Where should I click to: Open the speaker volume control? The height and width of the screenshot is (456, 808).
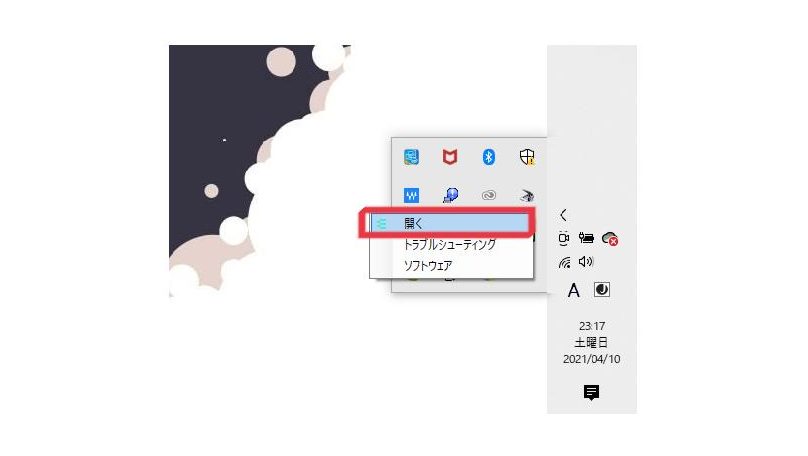(x=586, y=262)
